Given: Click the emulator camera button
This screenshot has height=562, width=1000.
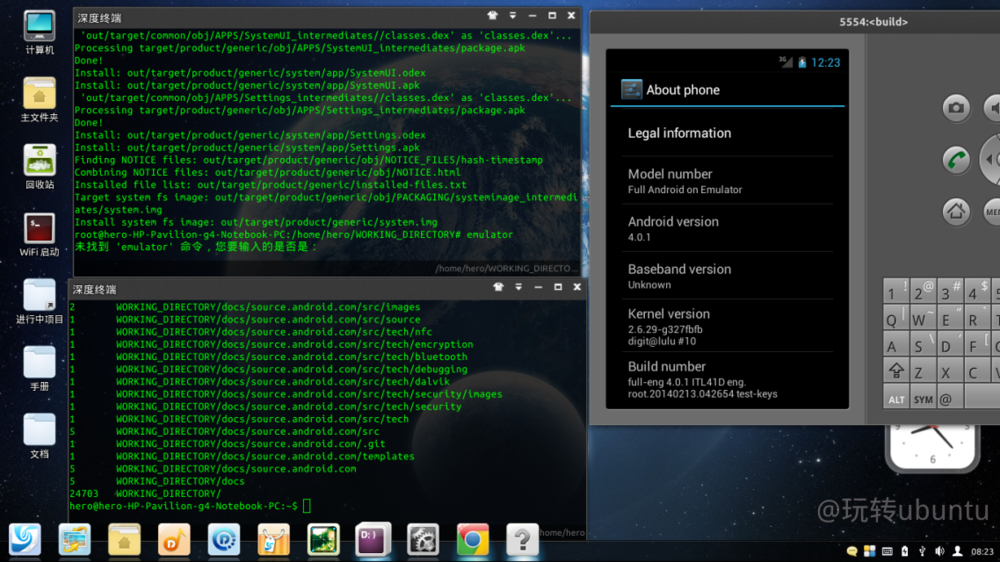Looking at the screenshot, I should (x=956, y=108).
